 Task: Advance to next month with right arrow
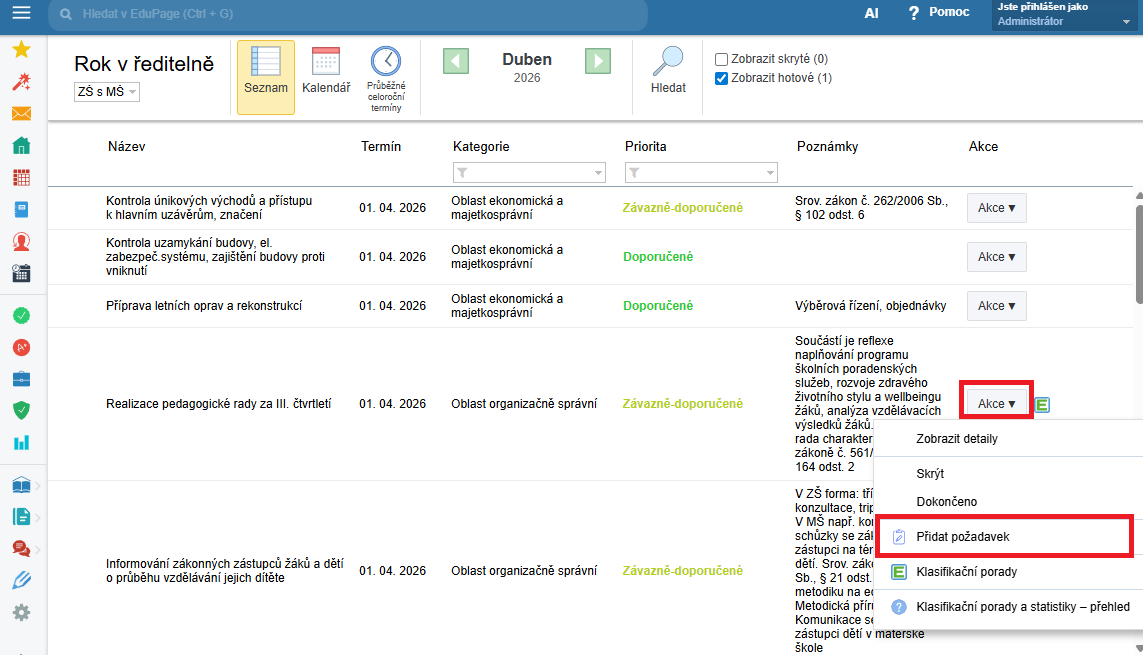point(598,61)
